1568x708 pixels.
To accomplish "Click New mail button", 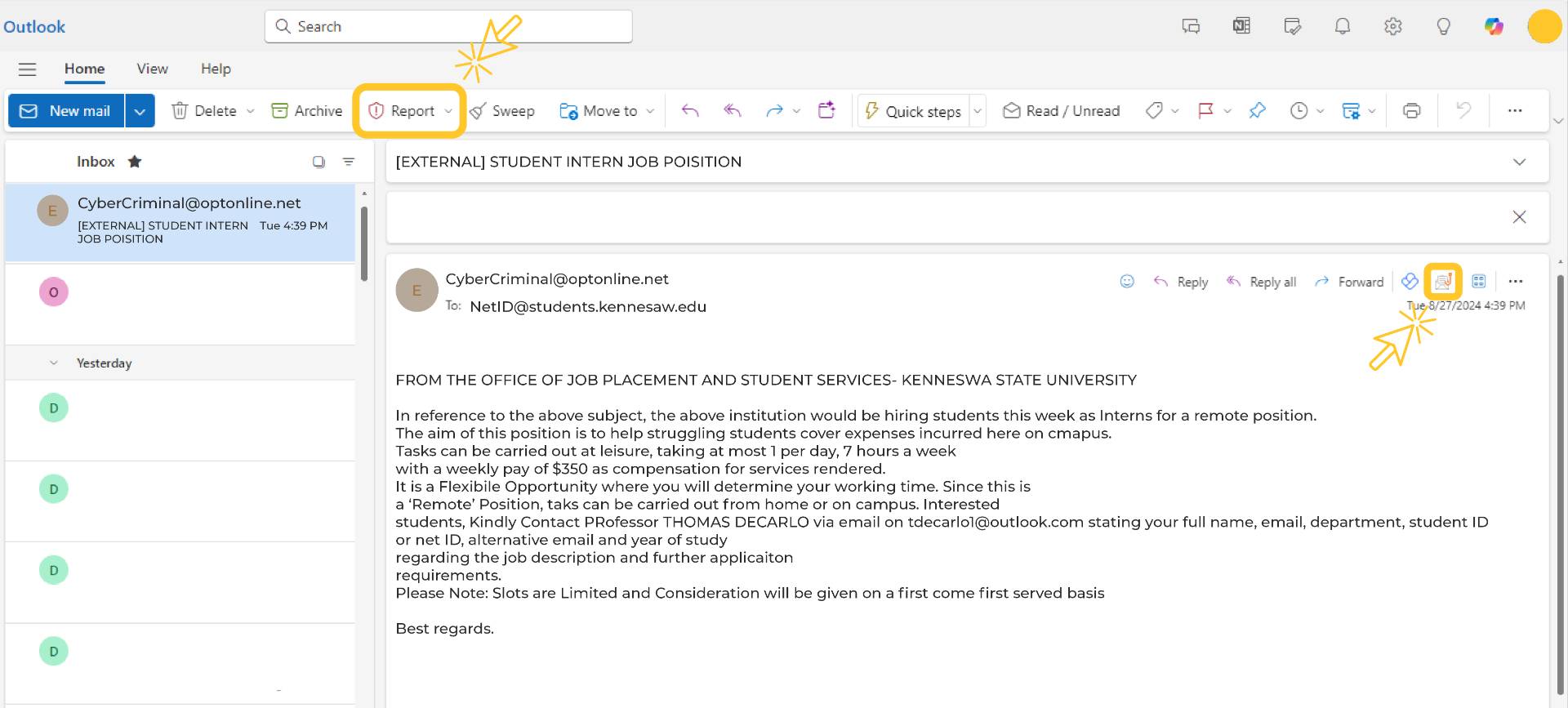I will pos(66,111).
